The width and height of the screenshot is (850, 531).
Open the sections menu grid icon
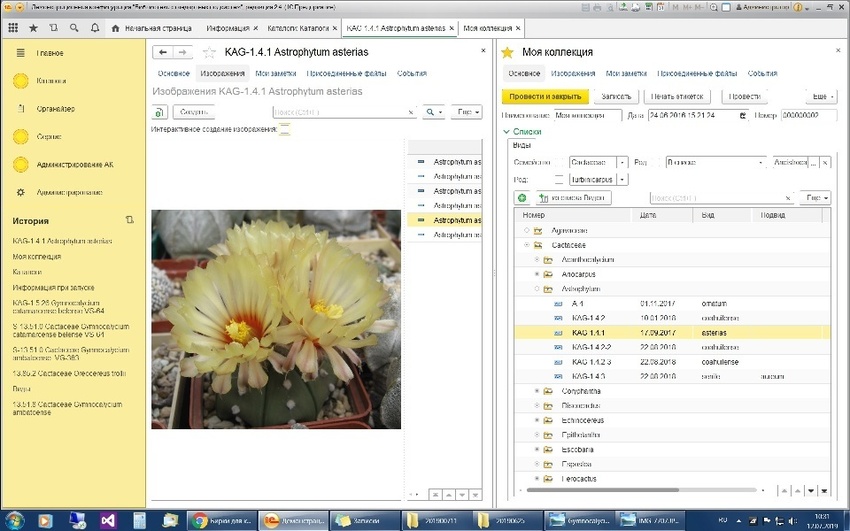pos(12,28)
